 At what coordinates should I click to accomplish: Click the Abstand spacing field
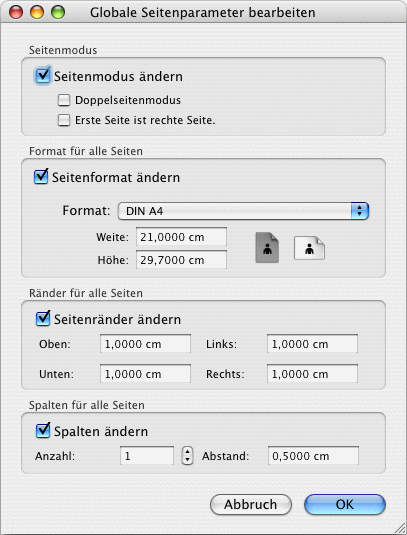pos(313,456)
